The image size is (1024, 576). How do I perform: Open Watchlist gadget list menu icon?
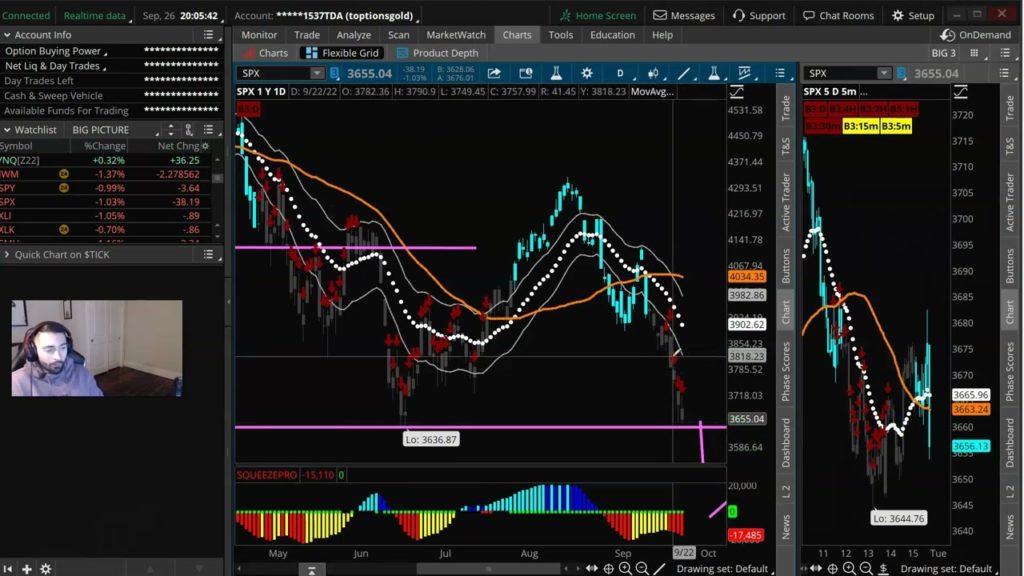[208, 129]
